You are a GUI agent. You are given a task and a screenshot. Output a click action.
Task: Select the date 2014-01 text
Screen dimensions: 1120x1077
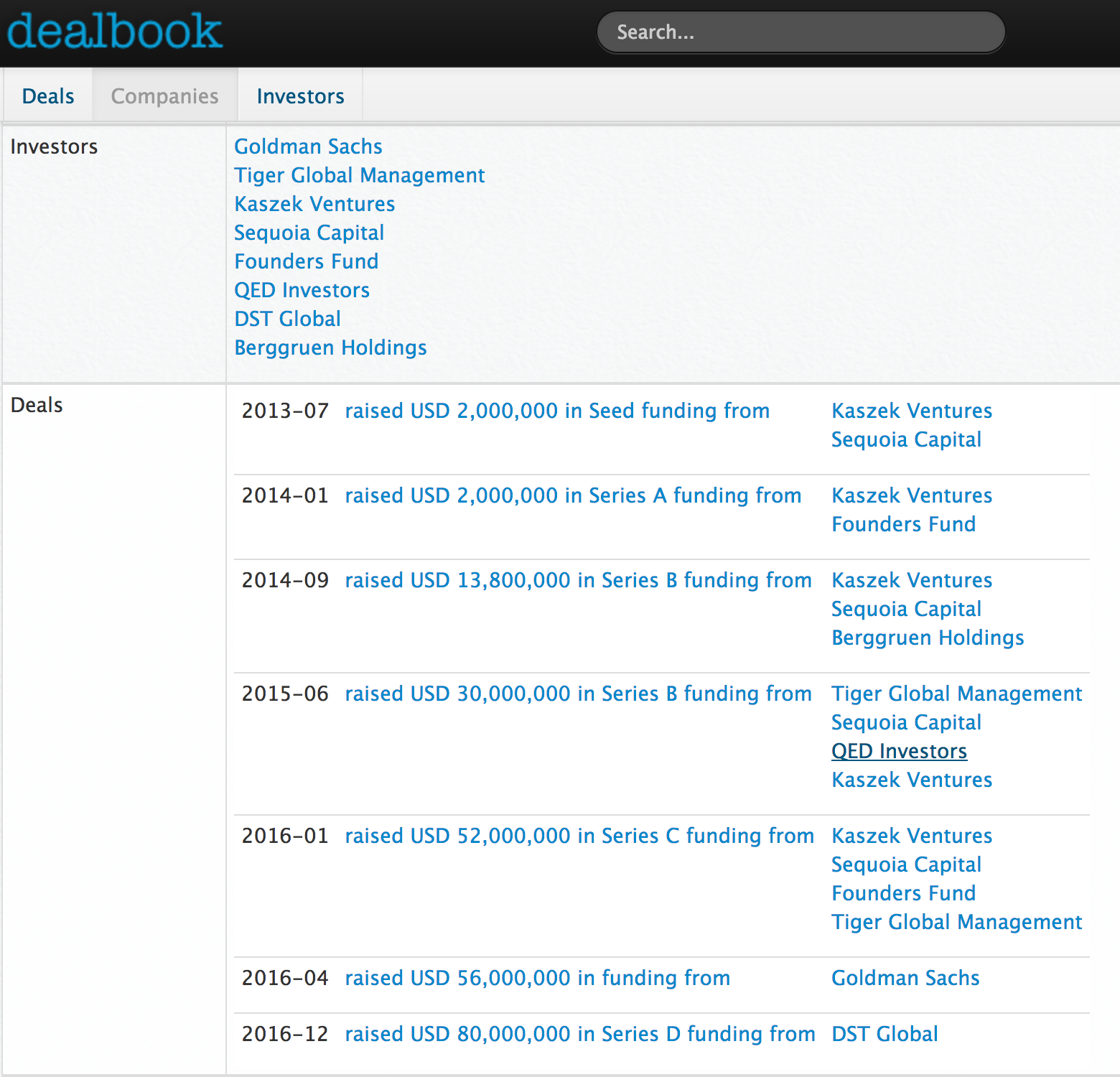point(285,495)
